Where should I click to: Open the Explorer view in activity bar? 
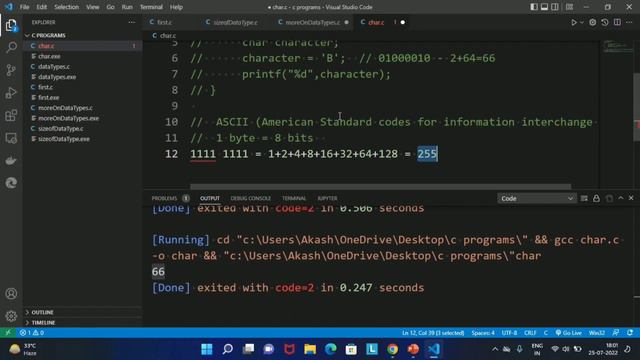pyautogui.click(x=11, y=25)
